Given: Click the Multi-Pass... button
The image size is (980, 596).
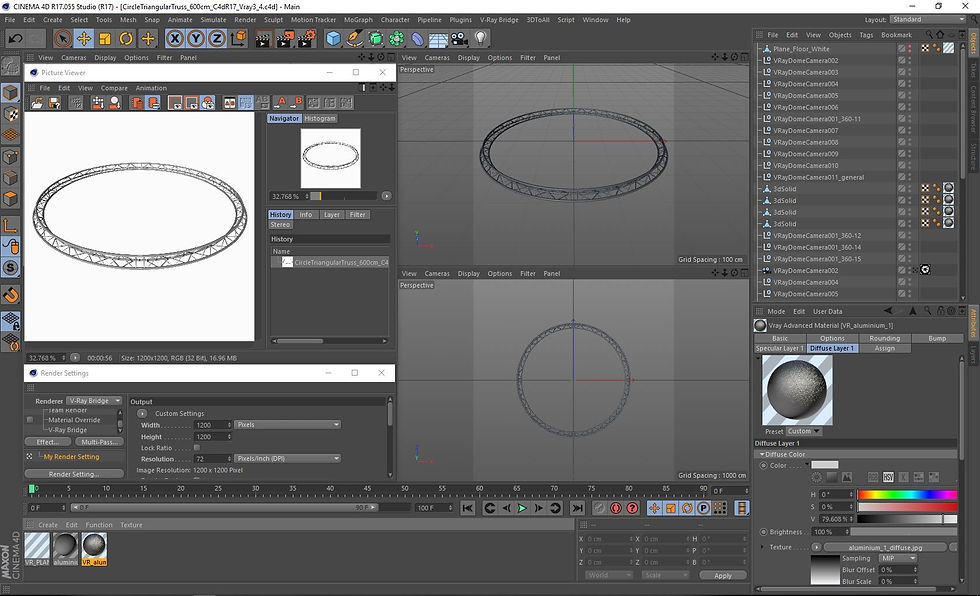Looking at the screenshot, I should pyautogui.click(x=100, y=441).
